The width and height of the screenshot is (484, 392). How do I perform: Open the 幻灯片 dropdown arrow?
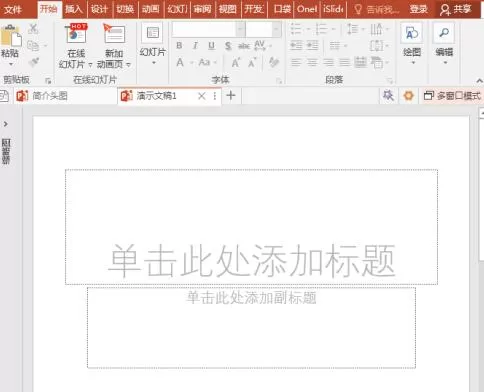click(x=154, y=63)
